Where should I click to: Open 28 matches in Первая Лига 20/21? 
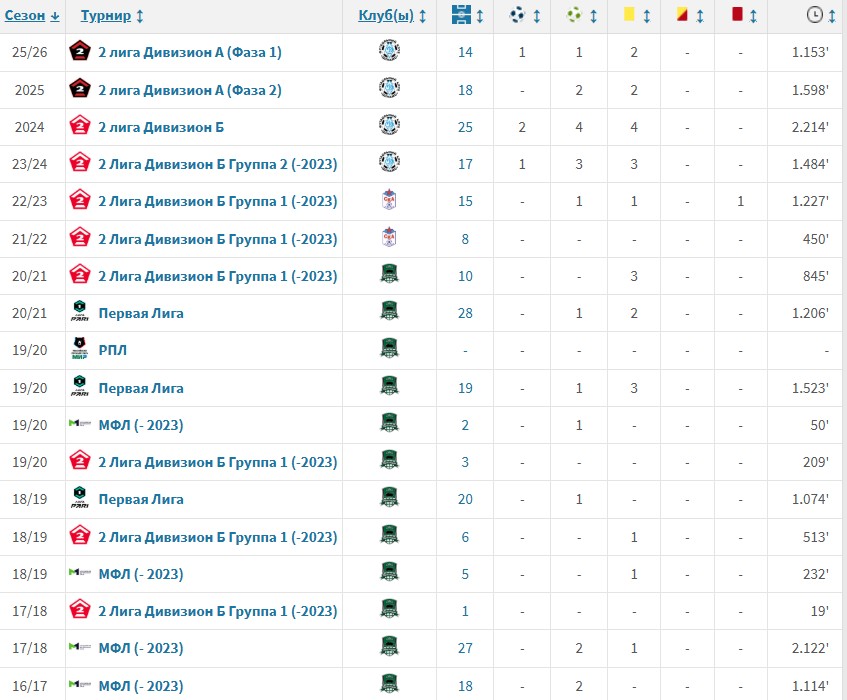click(465, 313)
